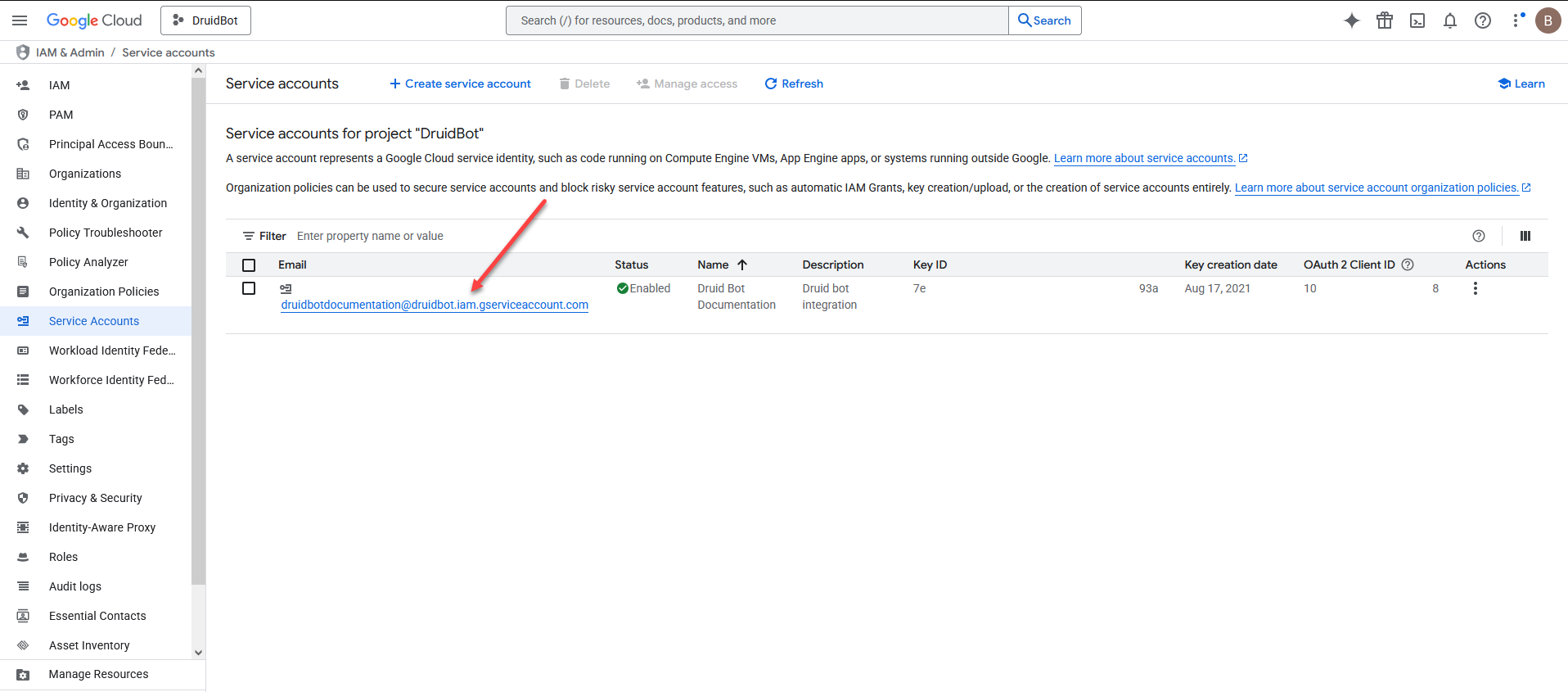This screenshot has width=1568, height=692.
Task: Click the Google Cloud logo
Action: 94,20
